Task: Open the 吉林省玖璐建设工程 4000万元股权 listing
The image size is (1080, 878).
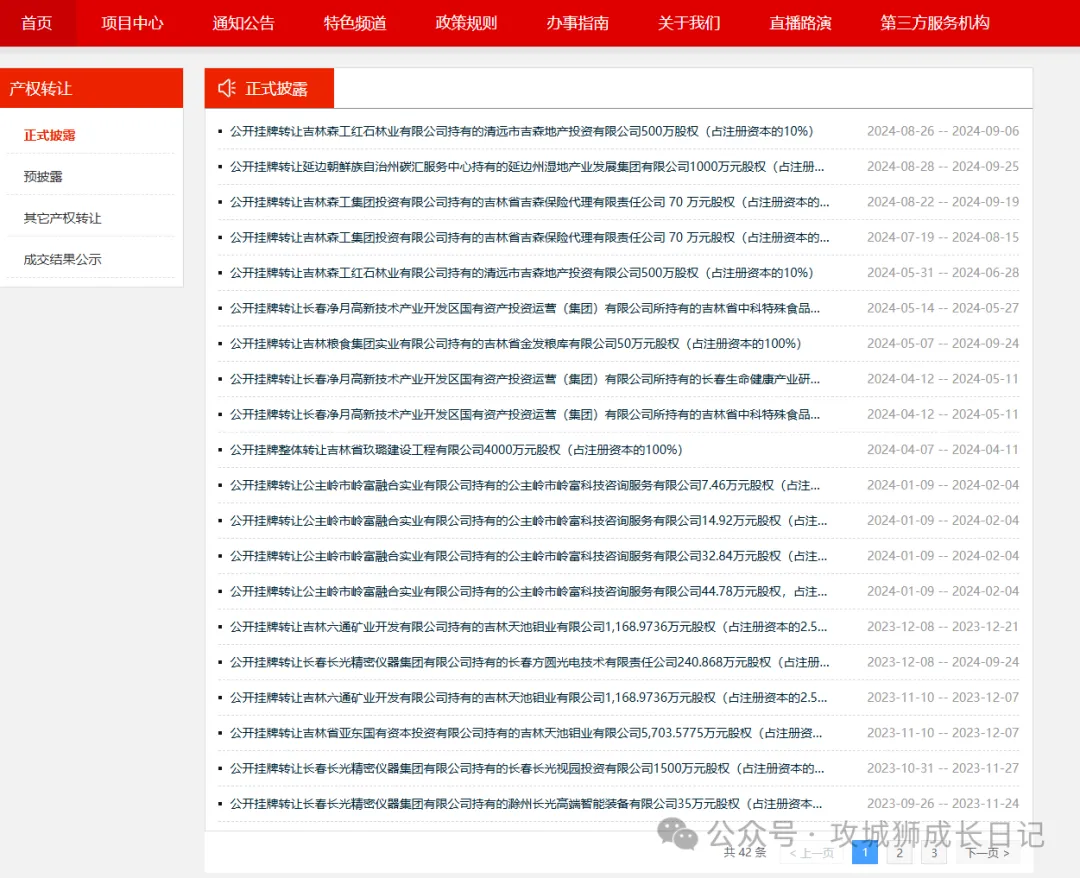Action: (456, 450)
